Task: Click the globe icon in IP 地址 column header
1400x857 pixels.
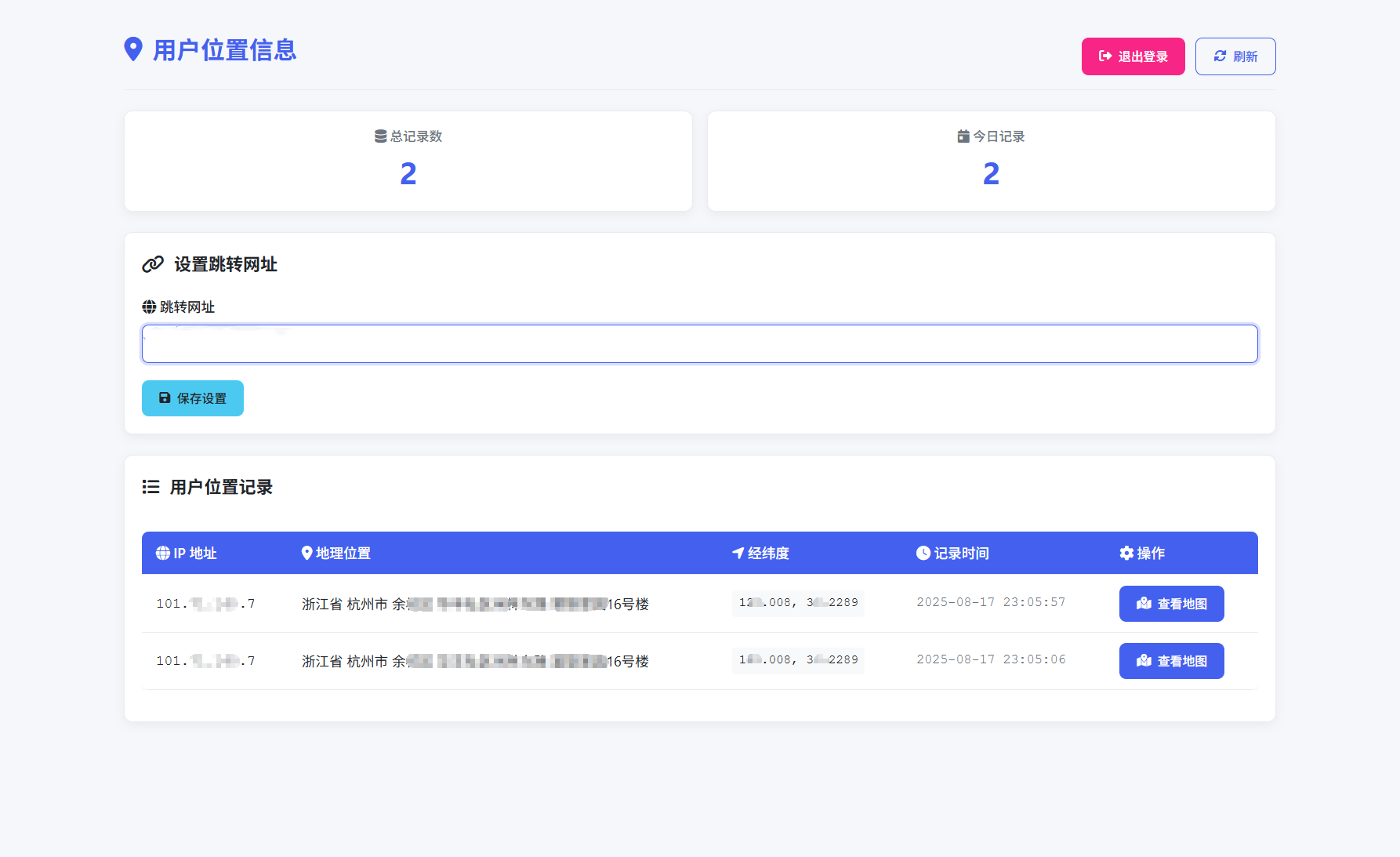Action: tap(161, 553)
